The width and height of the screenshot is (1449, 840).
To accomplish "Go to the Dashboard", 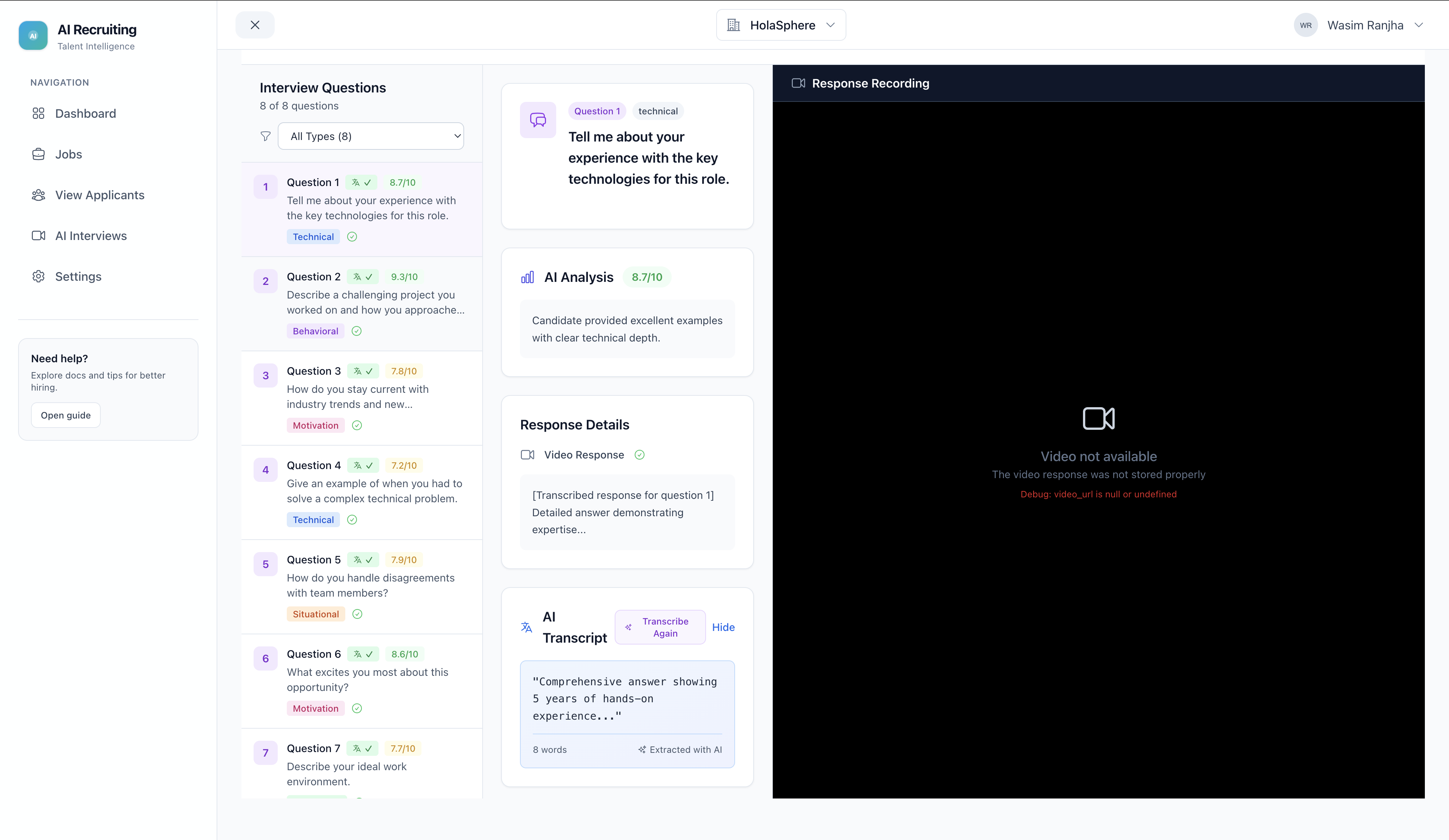I will tap(85, 113).
